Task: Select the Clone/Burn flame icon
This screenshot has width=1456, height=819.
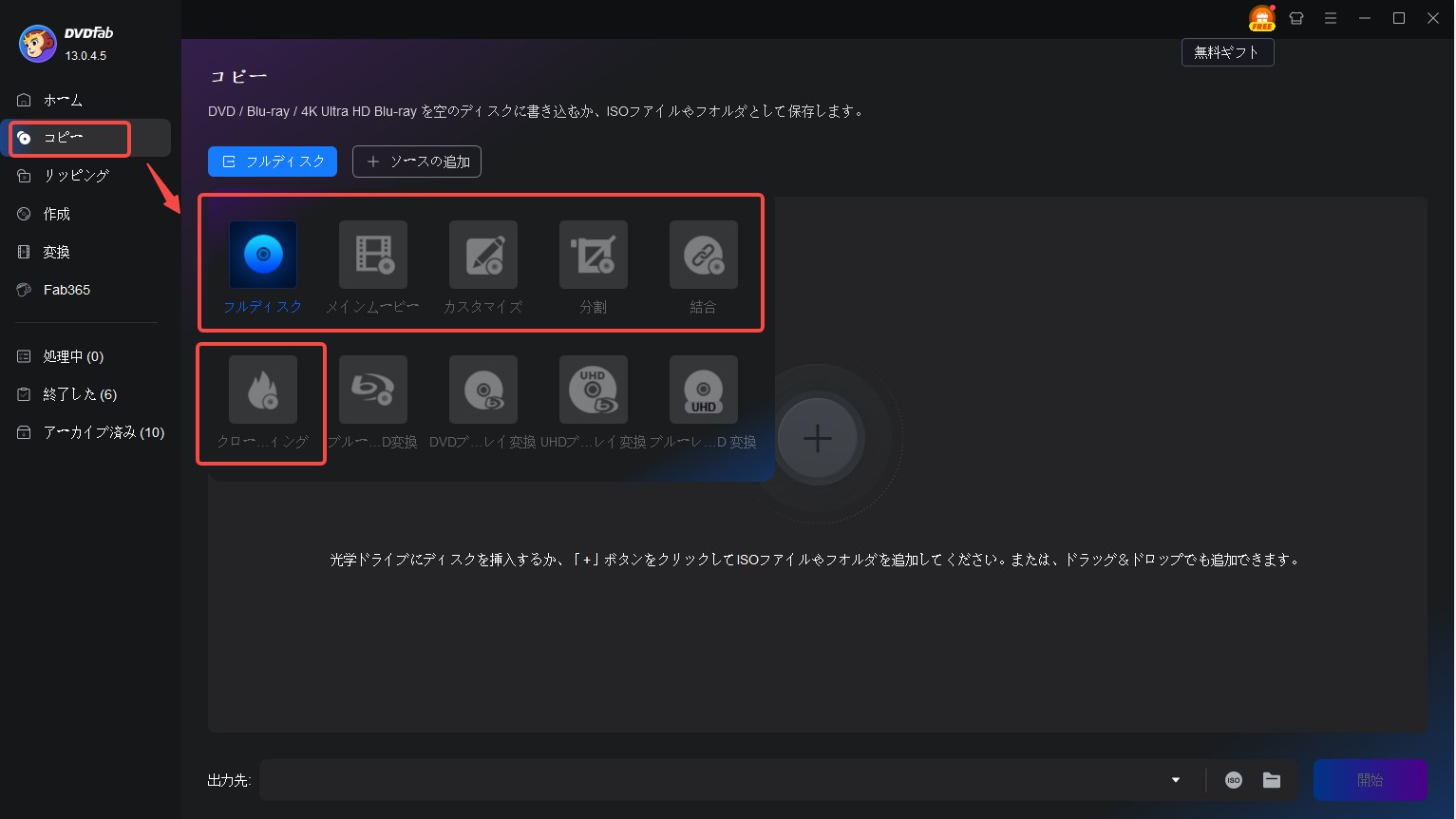Action: coord(263,390)
